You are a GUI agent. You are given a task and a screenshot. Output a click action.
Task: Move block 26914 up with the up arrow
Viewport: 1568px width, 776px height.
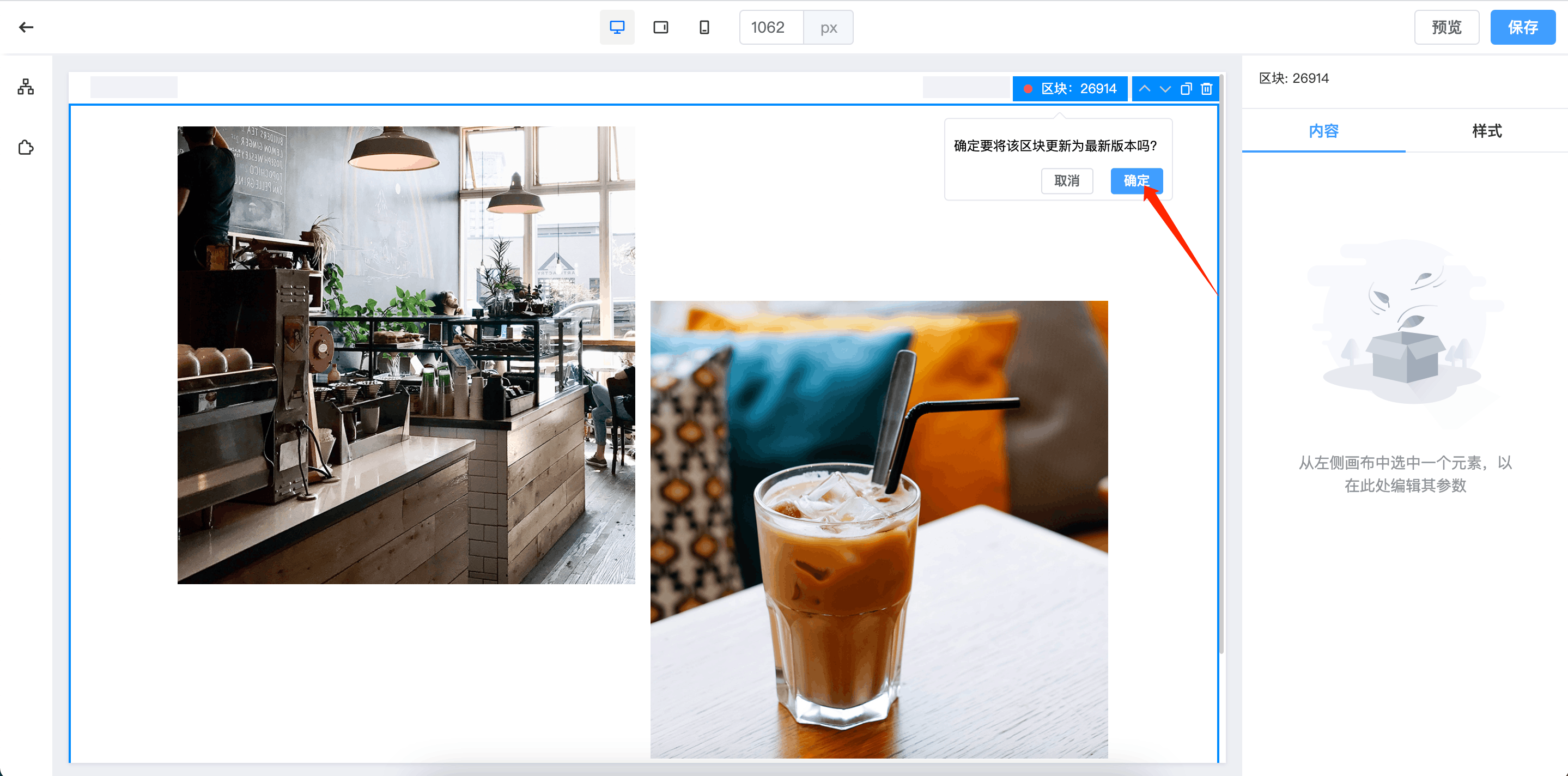[x=1144, y=89]
